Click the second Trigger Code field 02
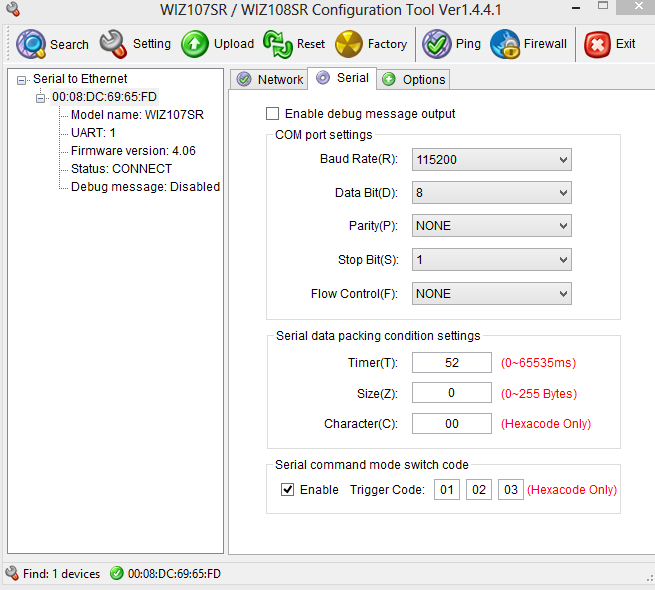The width and height of the screenshot is (655, 590). 479,489
